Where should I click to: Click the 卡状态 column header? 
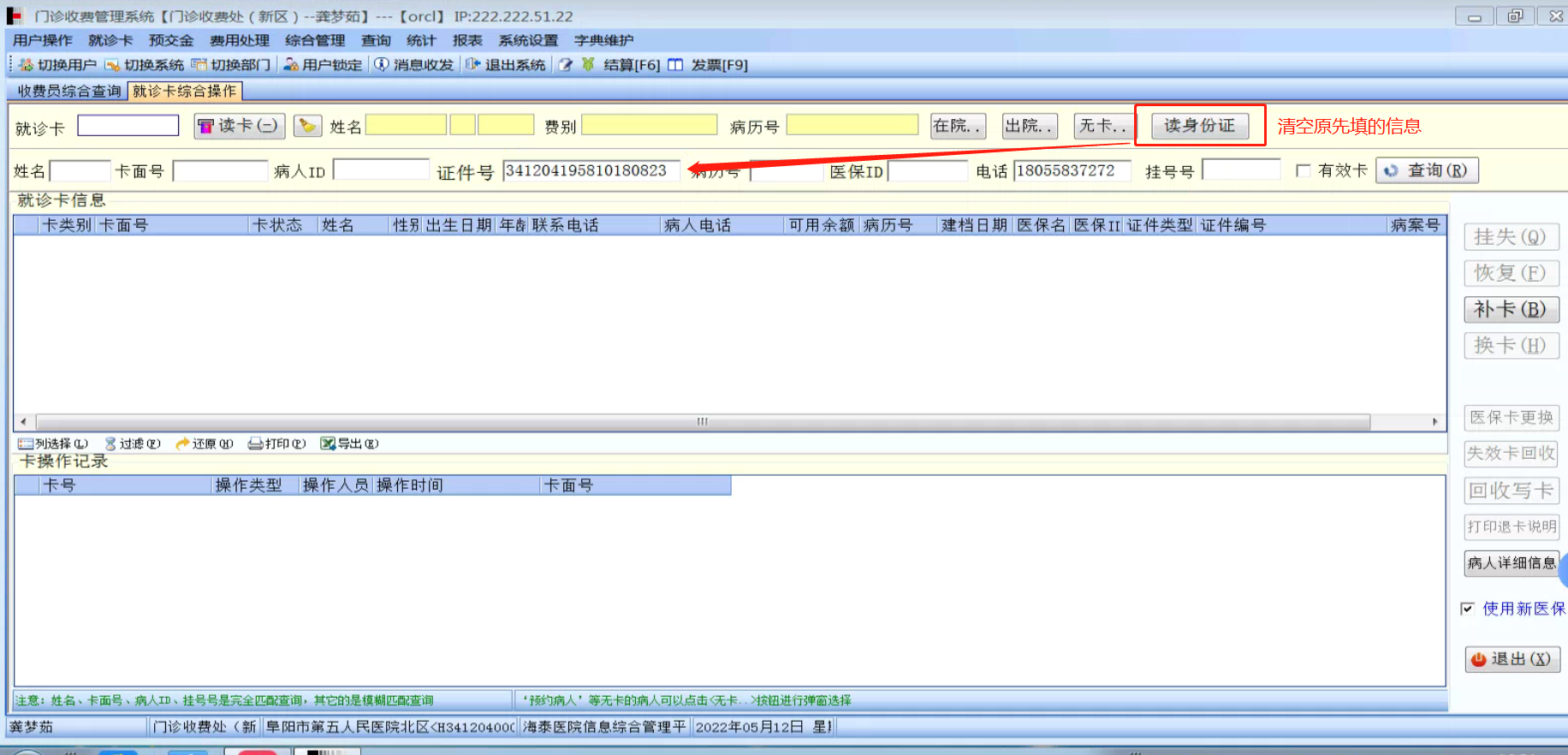(283, 225)
